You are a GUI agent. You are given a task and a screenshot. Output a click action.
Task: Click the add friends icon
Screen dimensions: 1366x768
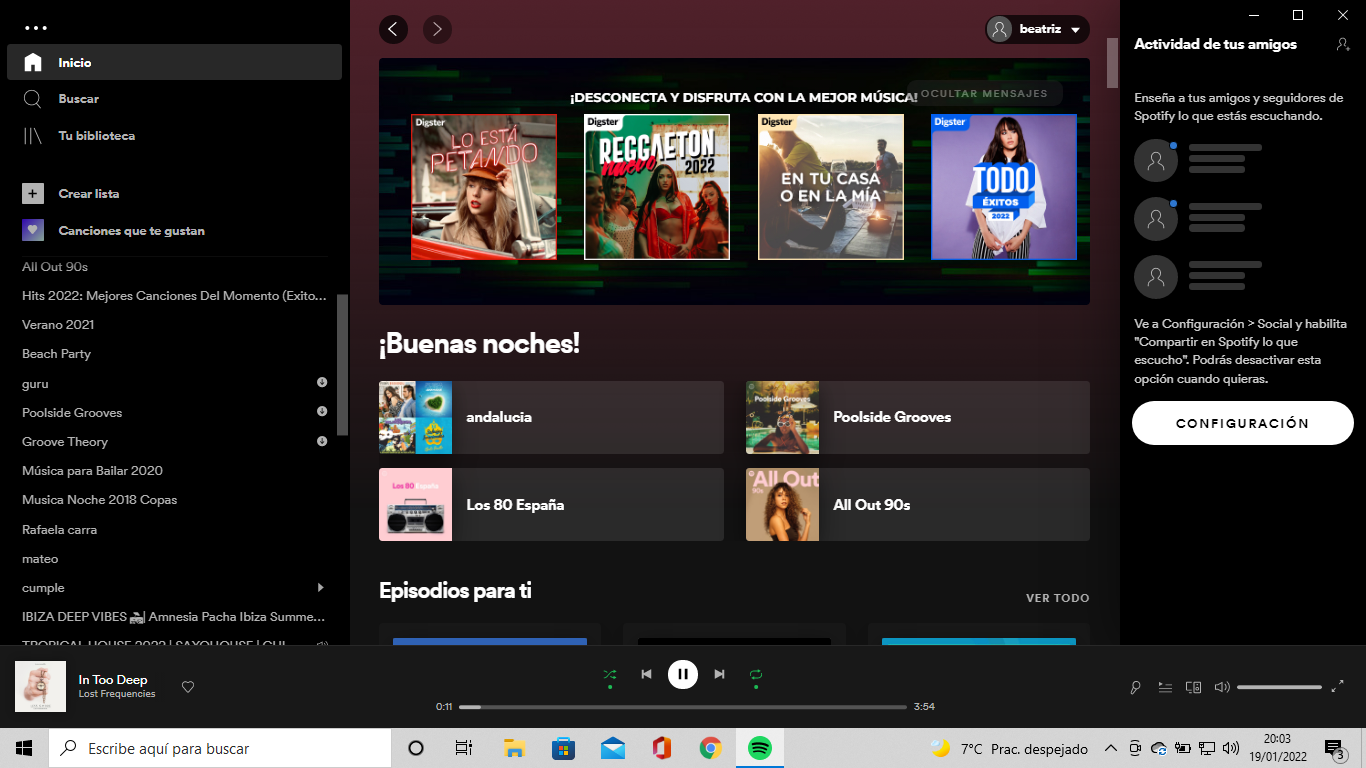point(1342,44)
